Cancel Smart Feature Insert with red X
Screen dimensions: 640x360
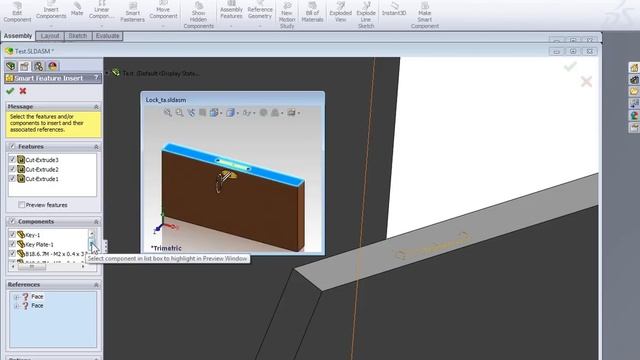[x=23, y=91]
